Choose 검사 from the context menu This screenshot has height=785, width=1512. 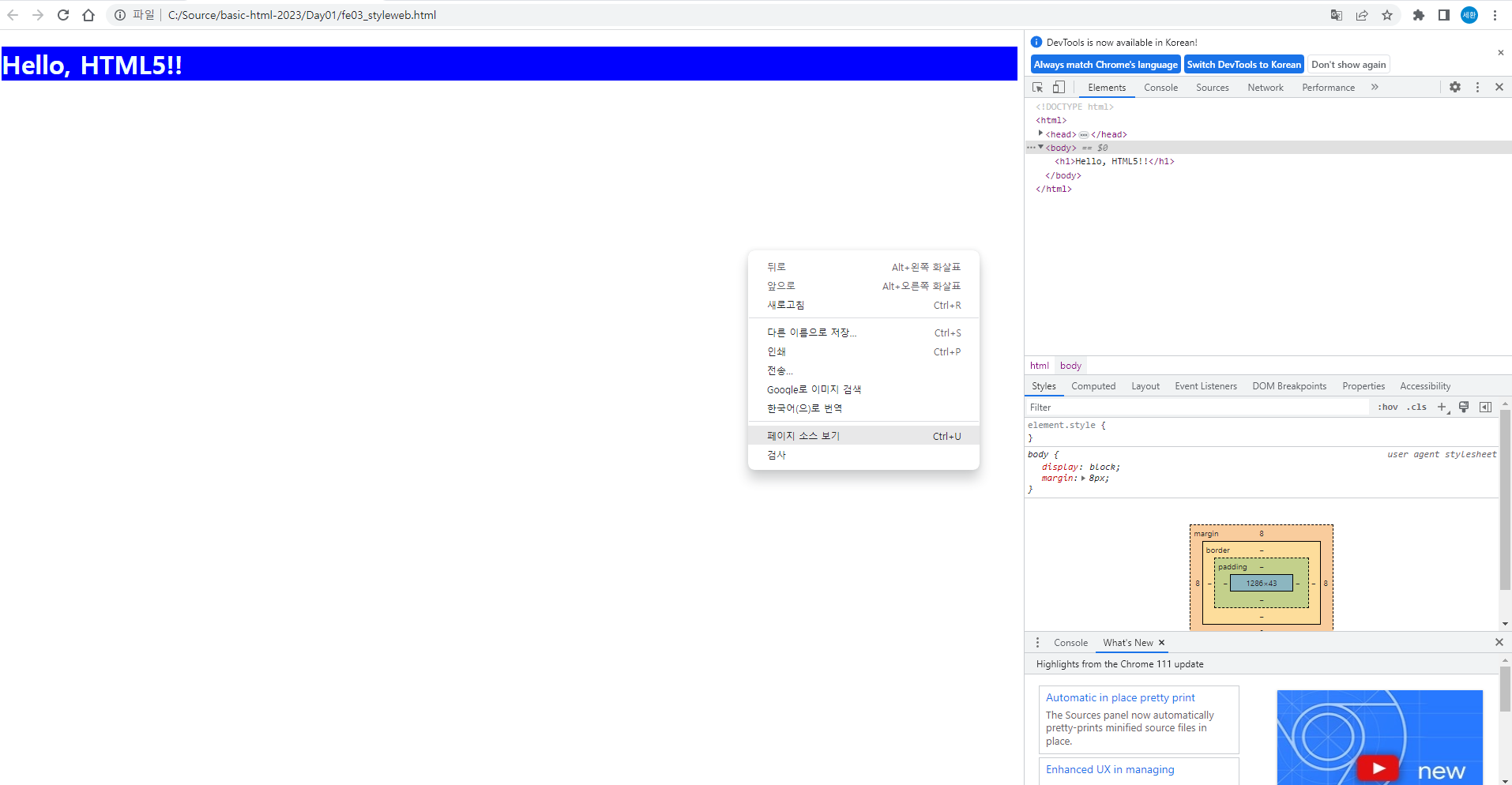click(x=863, y=455)
